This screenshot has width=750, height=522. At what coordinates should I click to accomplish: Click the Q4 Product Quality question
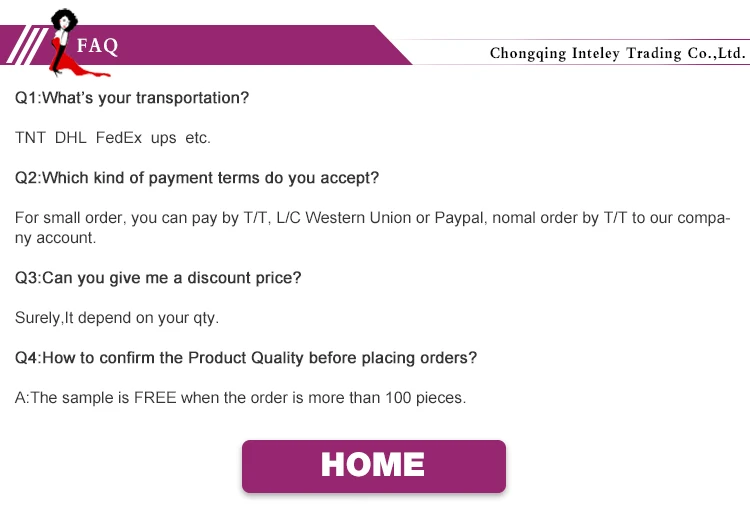pos(246,358)
